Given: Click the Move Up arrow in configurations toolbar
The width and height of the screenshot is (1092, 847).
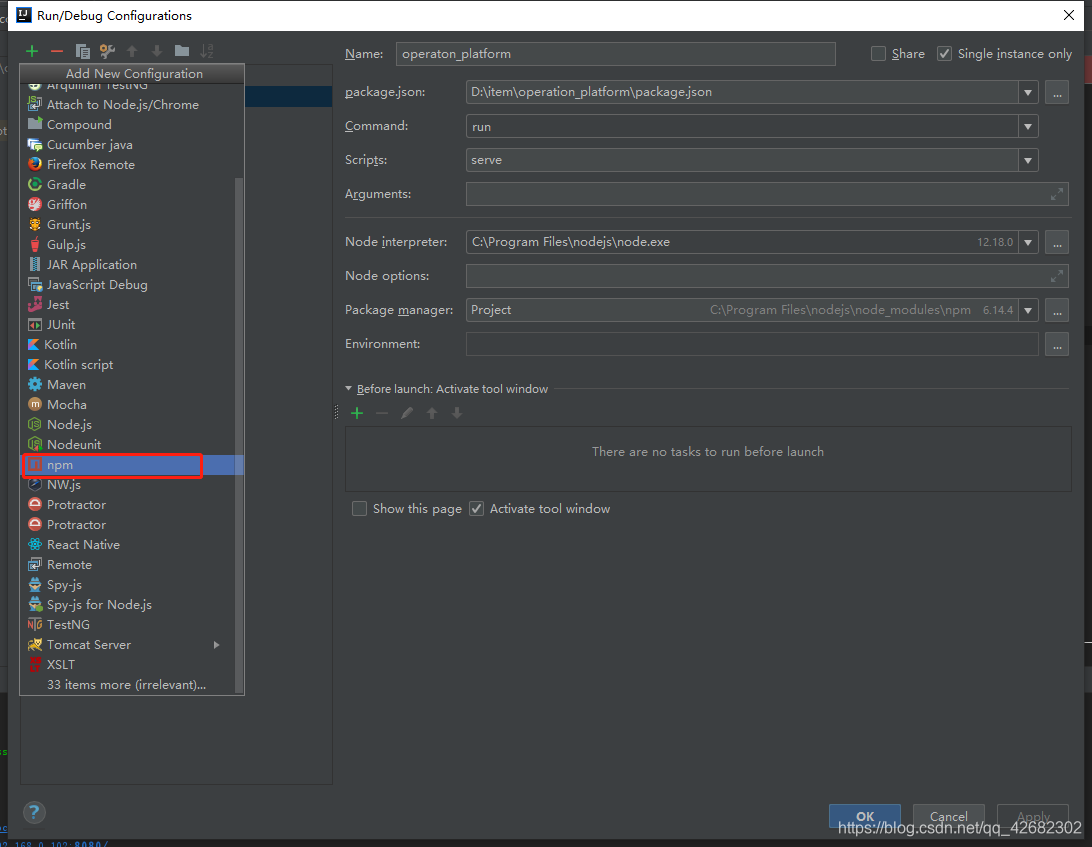Looking at the screenshot, I should pyautogui.click(x=132, y=51).
